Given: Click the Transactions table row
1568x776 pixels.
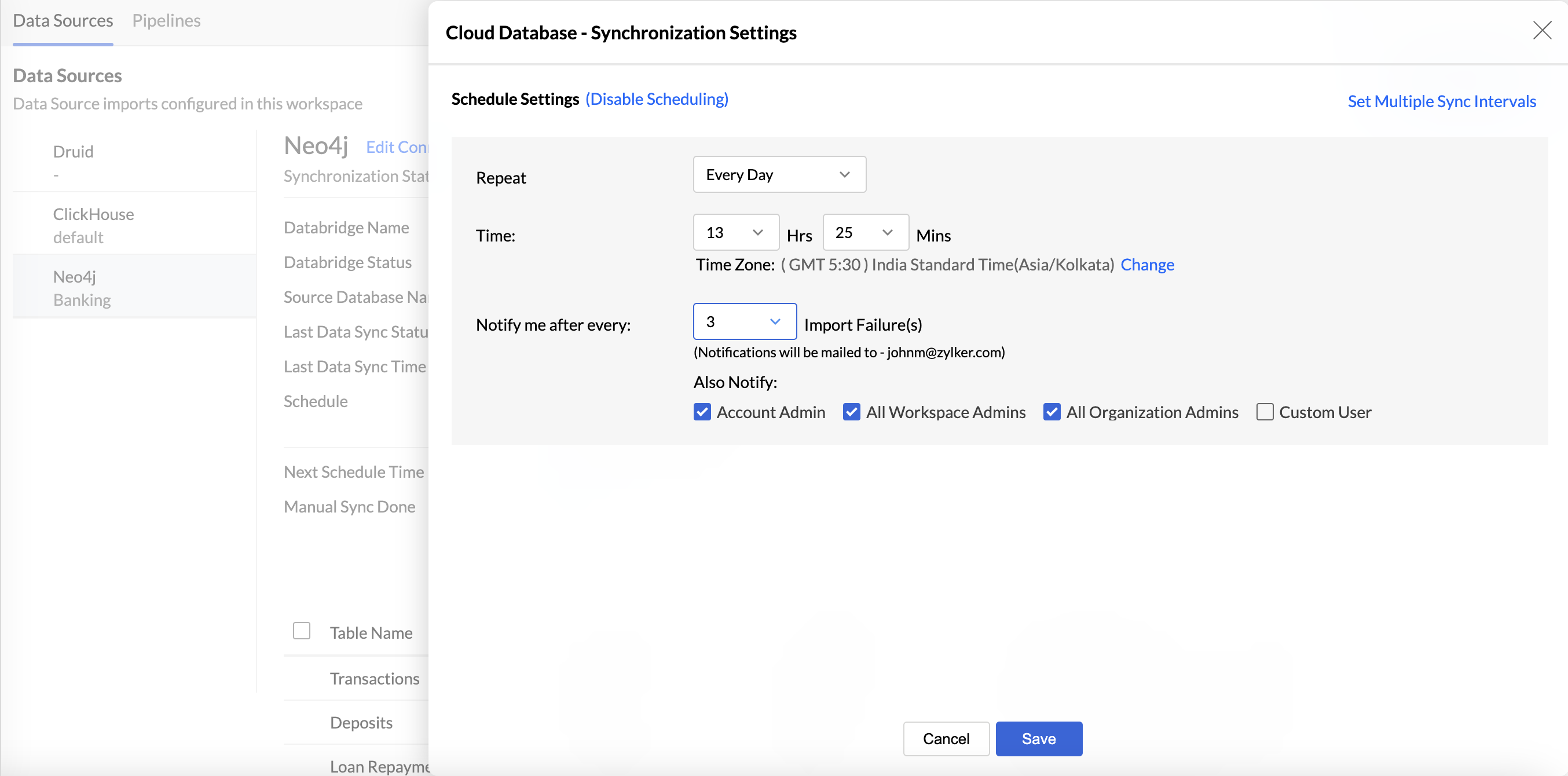Looking at the screenshot, I should (373, 678).
